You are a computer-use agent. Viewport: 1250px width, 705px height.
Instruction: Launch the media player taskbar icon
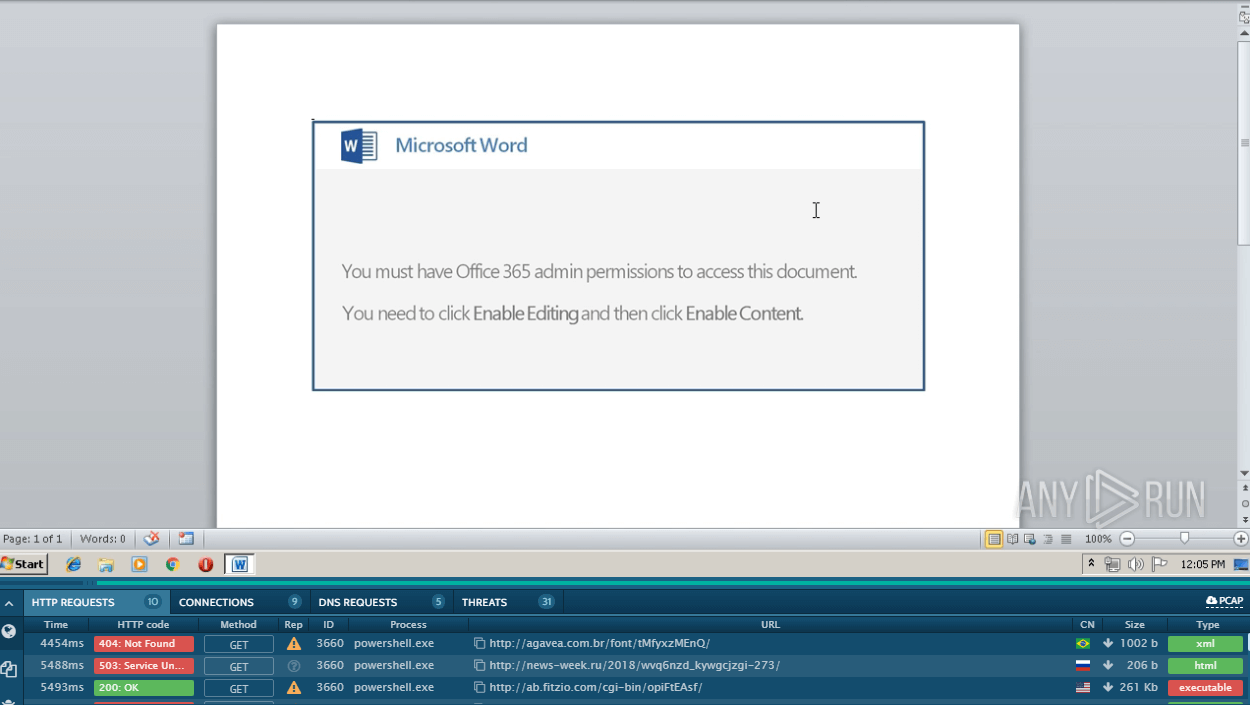click(139, 564)
